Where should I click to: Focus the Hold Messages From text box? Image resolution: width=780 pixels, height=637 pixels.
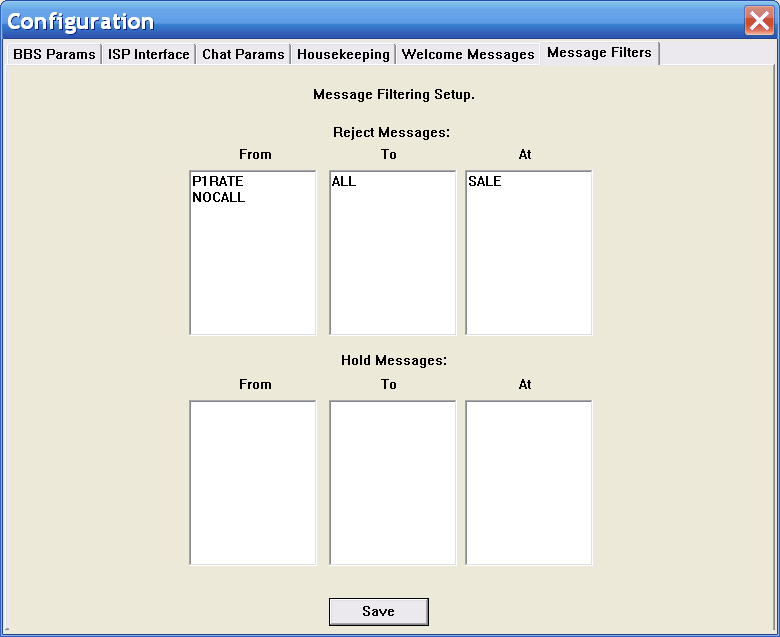tap(253, 482)
